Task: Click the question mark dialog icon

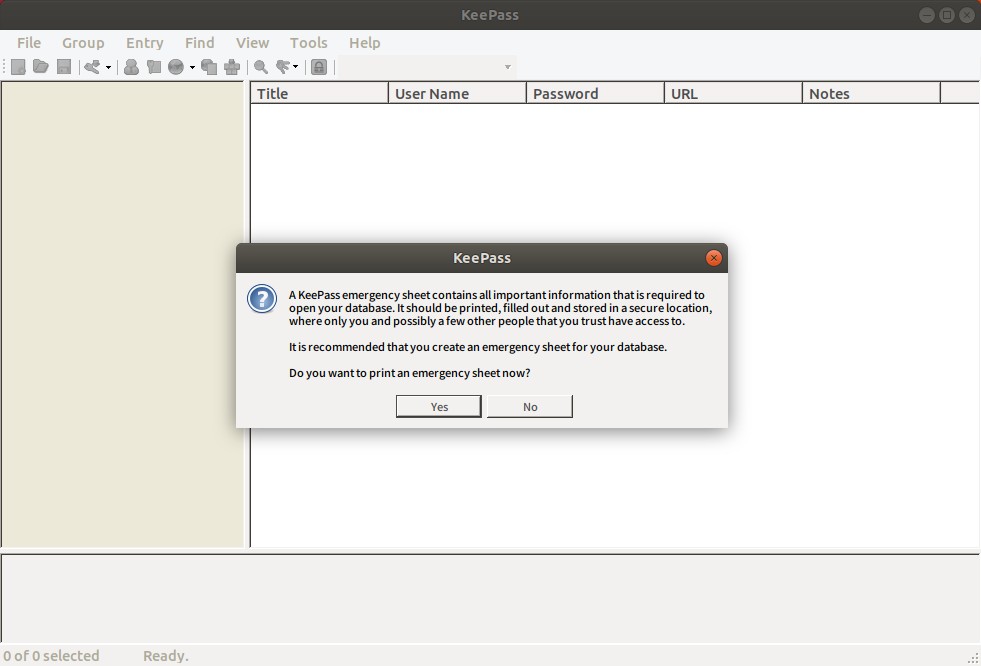Action: click(262, 299)
